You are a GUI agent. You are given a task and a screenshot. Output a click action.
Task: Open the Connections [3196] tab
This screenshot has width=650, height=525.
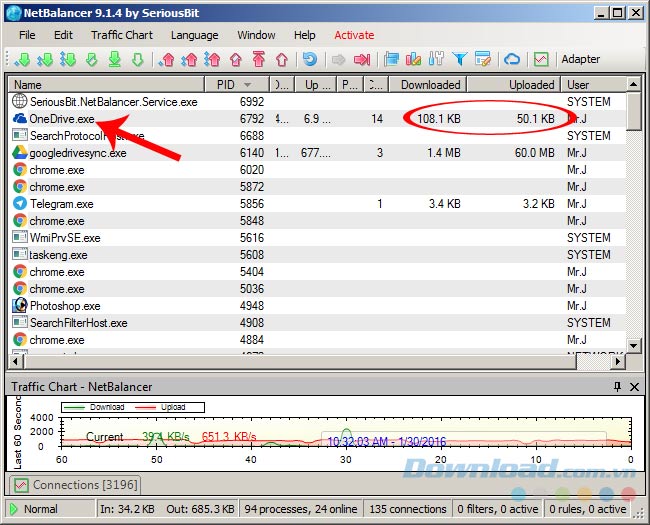(x=75, y=484)
